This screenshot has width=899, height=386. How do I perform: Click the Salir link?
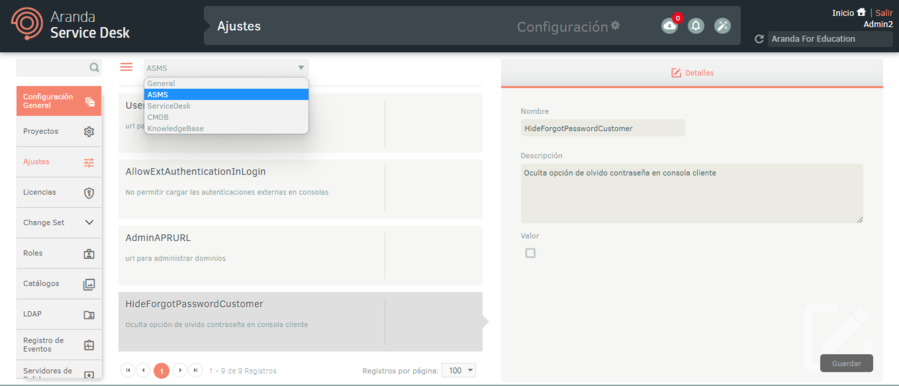(884, 13)
